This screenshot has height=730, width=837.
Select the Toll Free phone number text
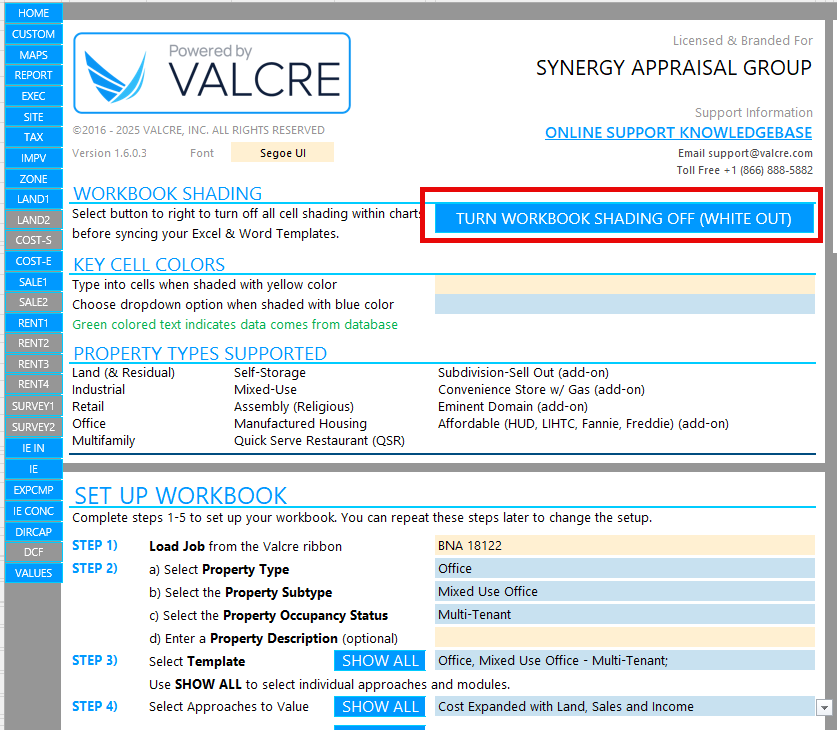[x=745, y=170]
